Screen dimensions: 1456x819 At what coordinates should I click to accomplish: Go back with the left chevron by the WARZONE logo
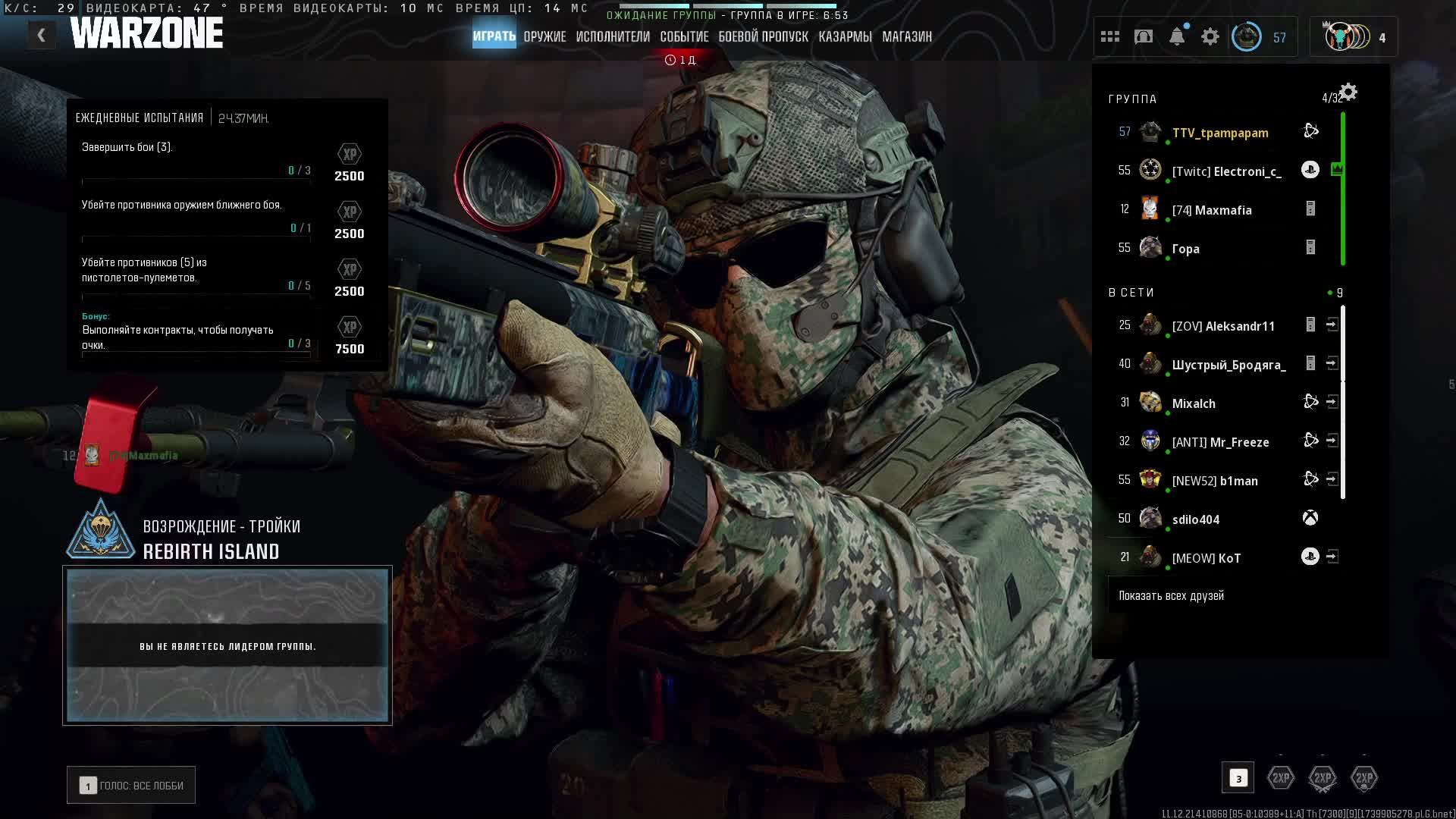[x=42, y=35]
